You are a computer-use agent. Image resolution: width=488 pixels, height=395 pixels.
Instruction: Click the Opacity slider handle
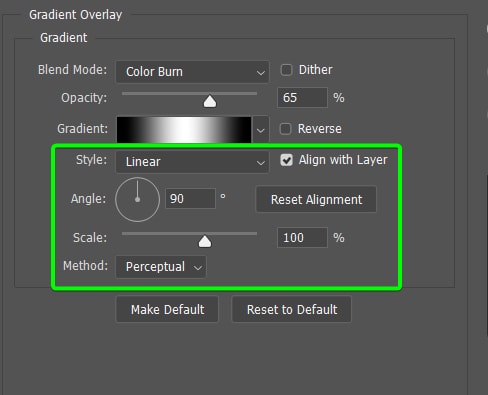coord(210,101)
